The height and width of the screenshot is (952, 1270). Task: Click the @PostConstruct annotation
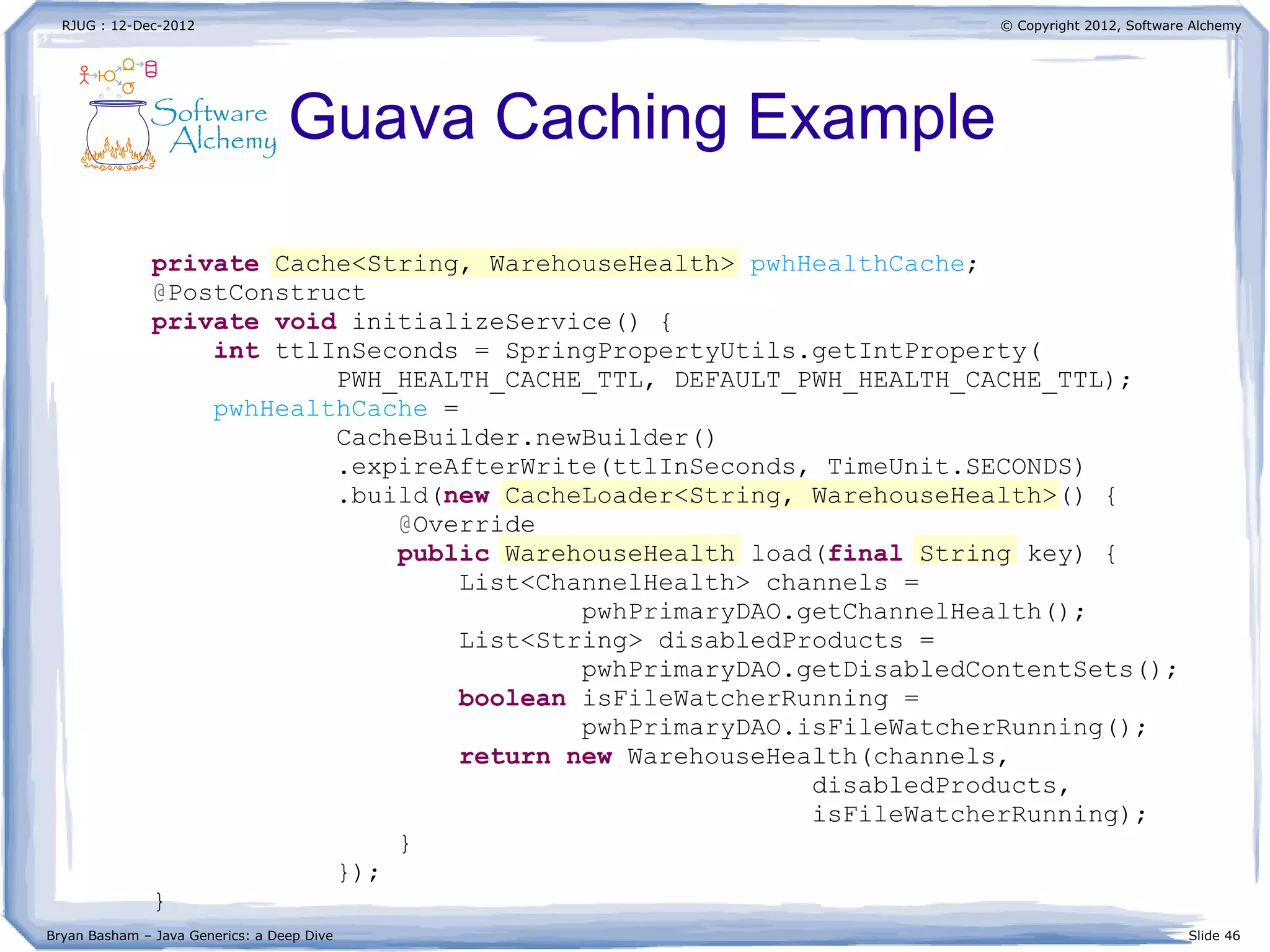pos(259,293)
